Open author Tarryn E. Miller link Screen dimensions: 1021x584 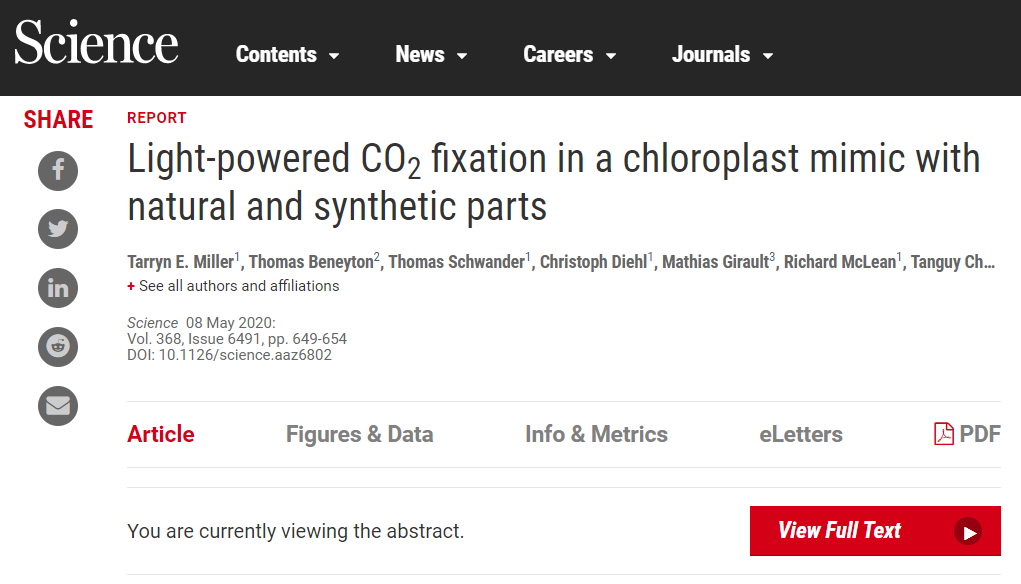(x=180, y=262)
